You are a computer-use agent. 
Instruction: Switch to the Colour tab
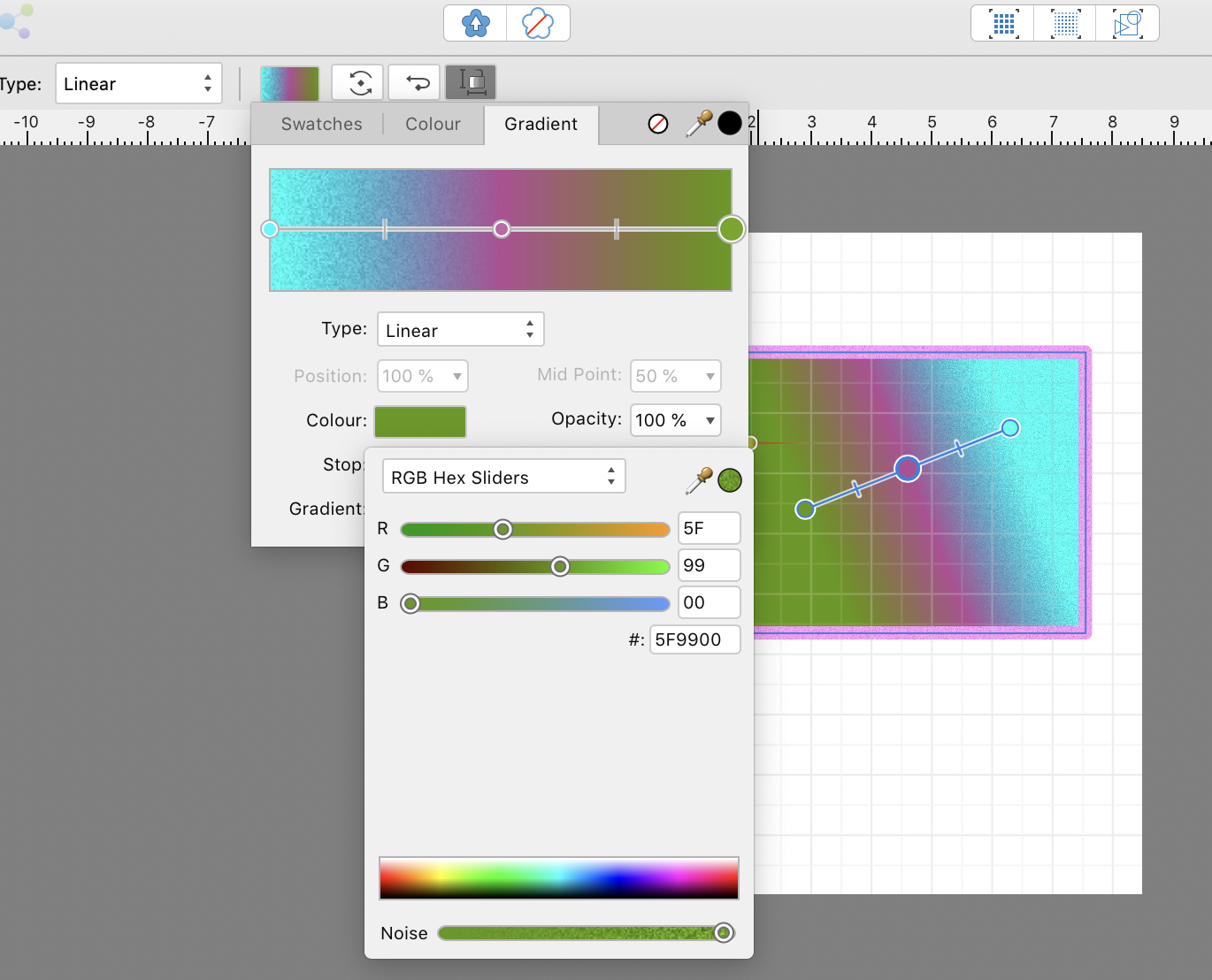coord(433,124)
